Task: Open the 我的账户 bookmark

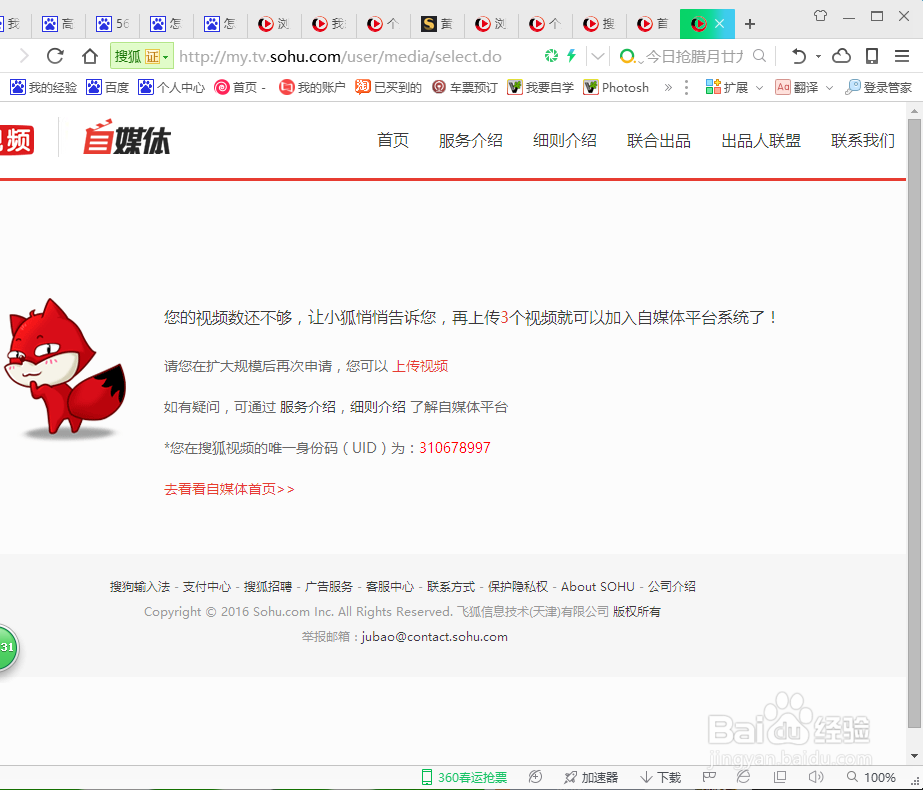Action: 312,88
